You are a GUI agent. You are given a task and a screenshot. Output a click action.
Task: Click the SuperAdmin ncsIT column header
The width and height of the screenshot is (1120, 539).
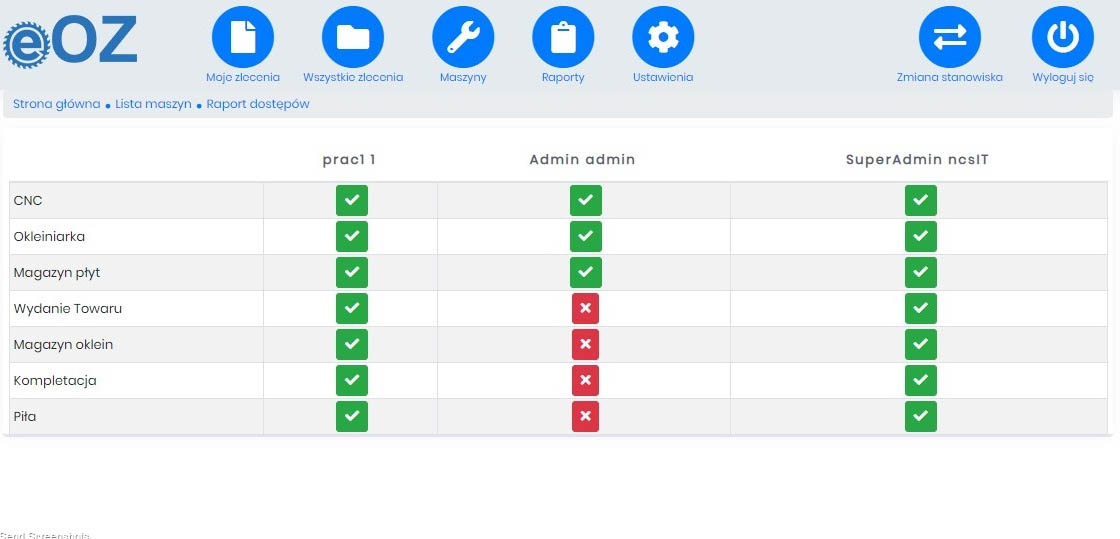click(919, 159)
